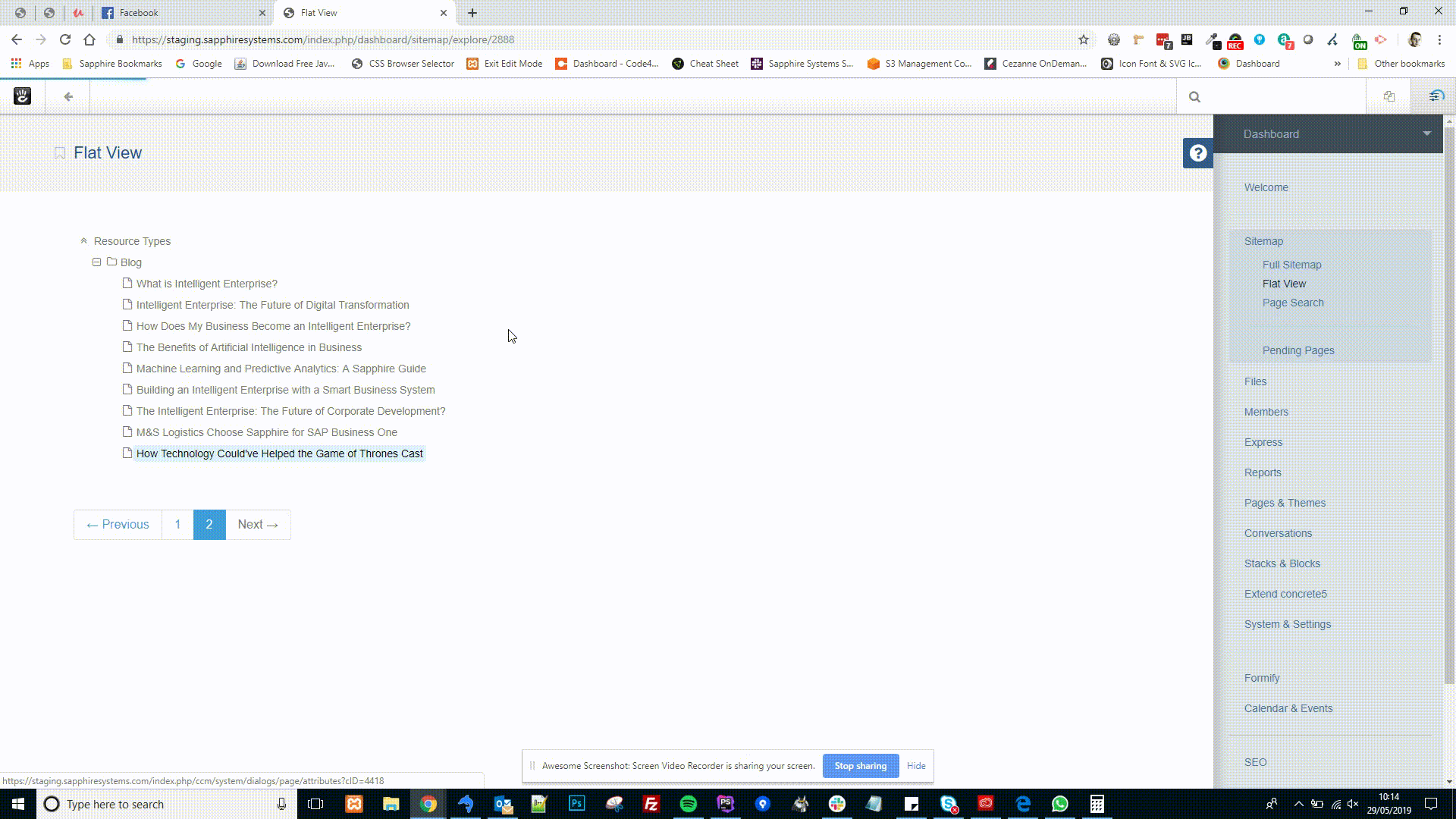Select 'Machine Learning and Predictive Analytics' page
Viewport: 1456px width, 819px height.
click(281, 369)
